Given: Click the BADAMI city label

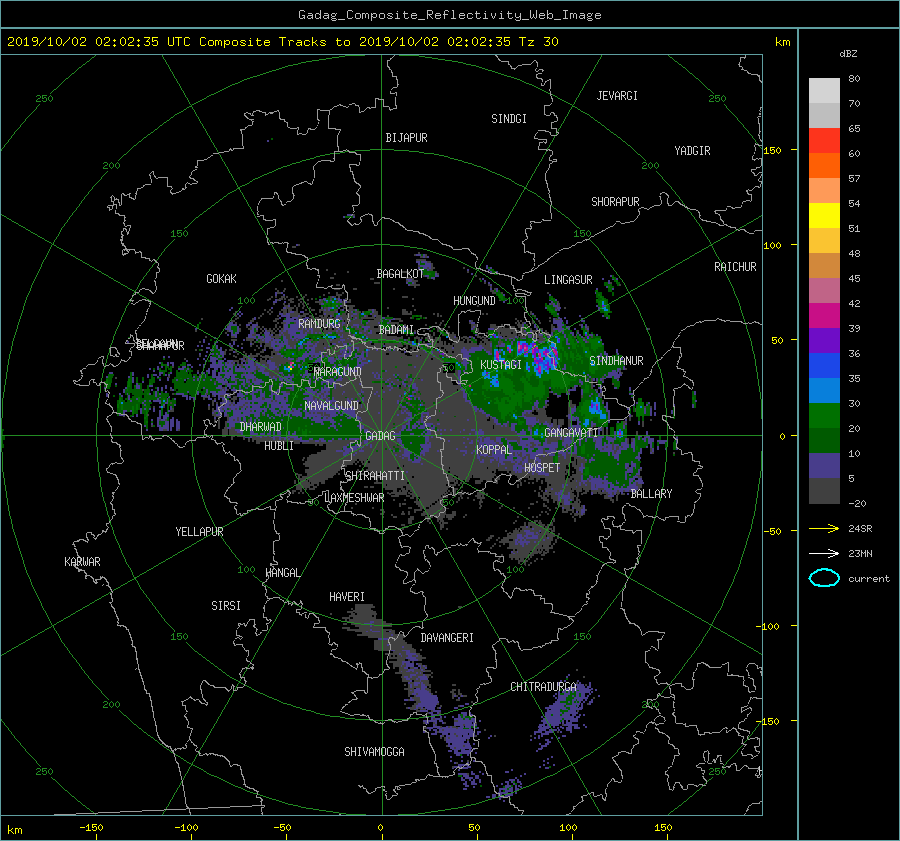Looking at the screenshot, I should (x=396, y=330).
